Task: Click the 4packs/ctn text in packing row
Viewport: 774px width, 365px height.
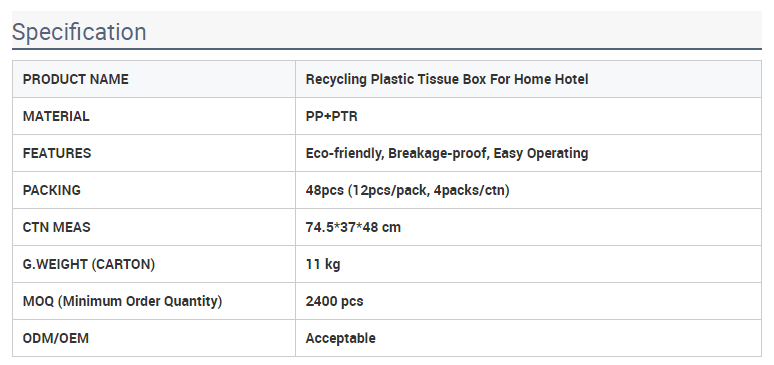Action: coord(469,190)
